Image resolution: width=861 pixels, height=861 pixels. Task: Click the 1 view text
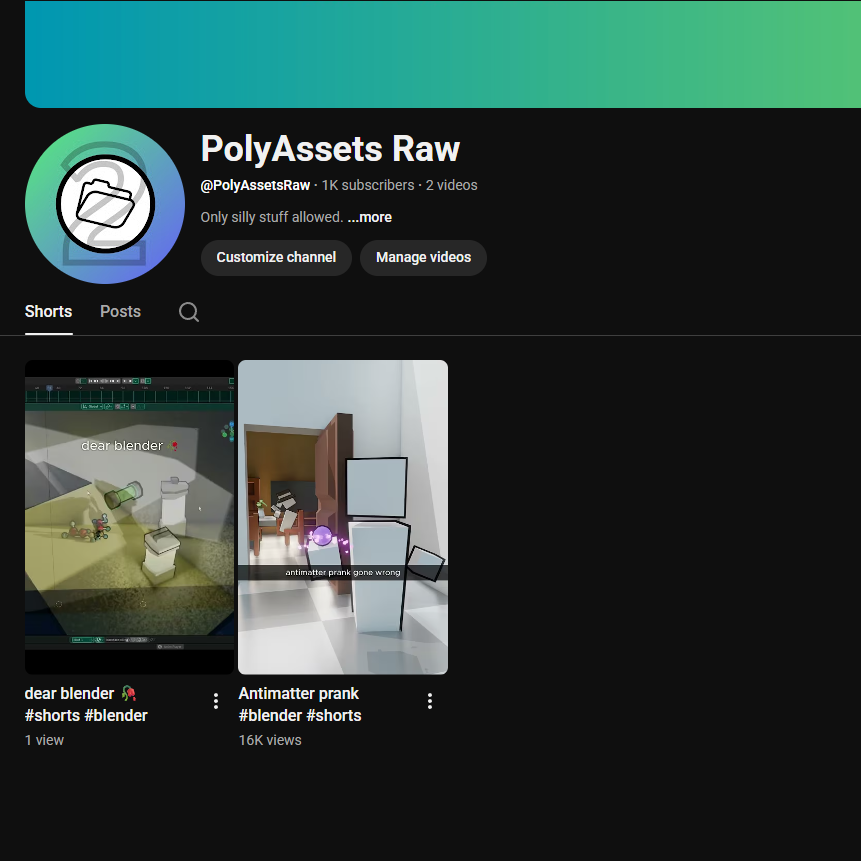44,740
